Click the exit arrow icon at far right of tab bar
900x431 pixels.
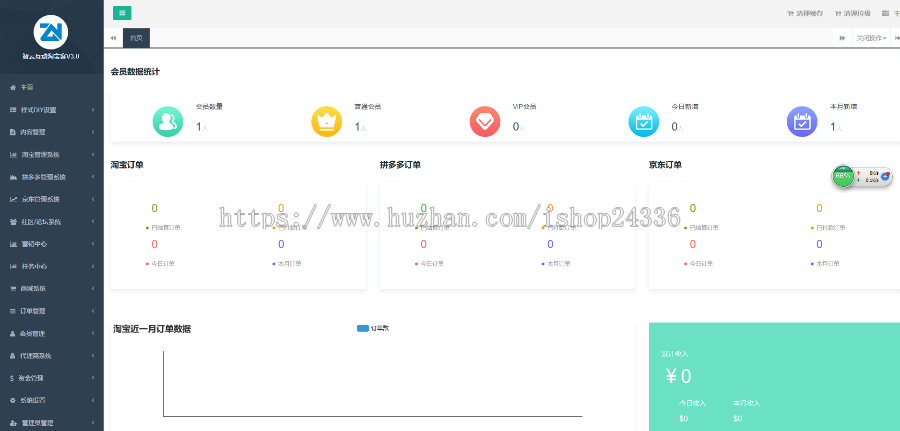(x=897, y=38)
